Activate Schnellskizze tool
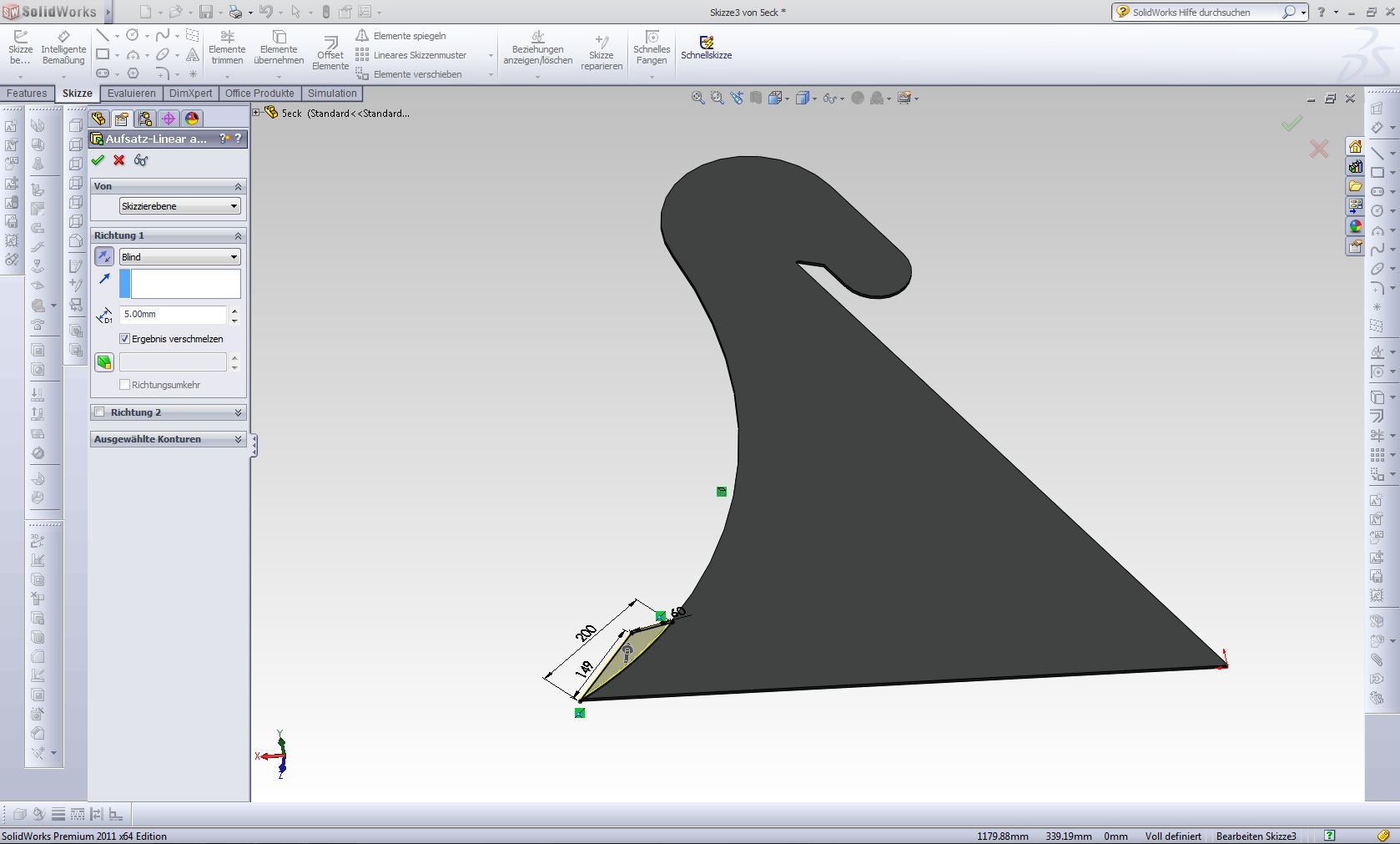This screenshot has height=844, width=1400. coord(706,48)
